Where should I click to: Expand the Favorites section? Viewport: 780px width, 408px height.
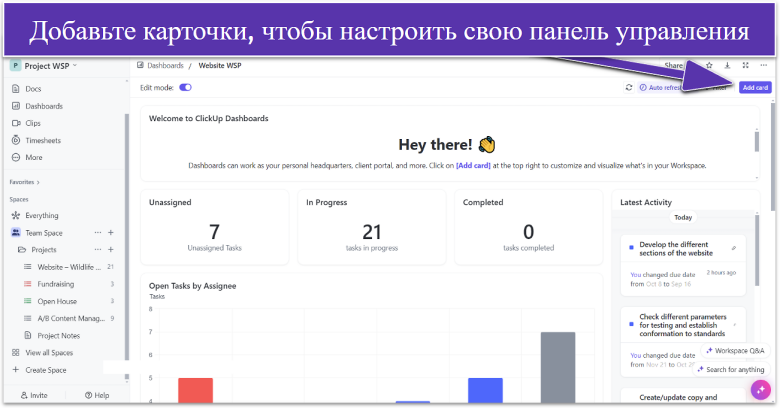click(x=24, y=182)
